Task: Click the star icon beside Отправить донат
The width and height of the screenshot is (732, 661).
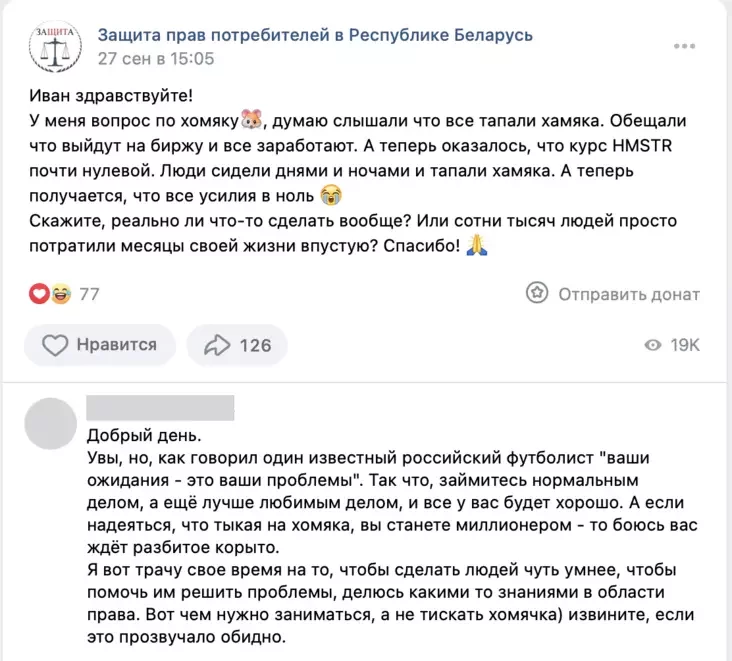Action: click(x=537, y=293)
